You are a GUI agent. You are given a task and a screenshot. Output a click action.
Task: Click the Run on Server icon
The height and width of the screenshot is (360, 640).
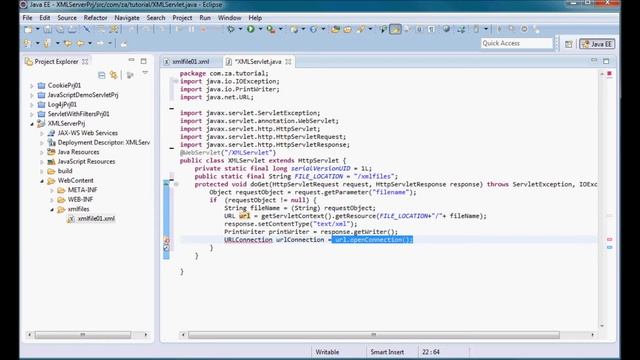click(270, 29)
